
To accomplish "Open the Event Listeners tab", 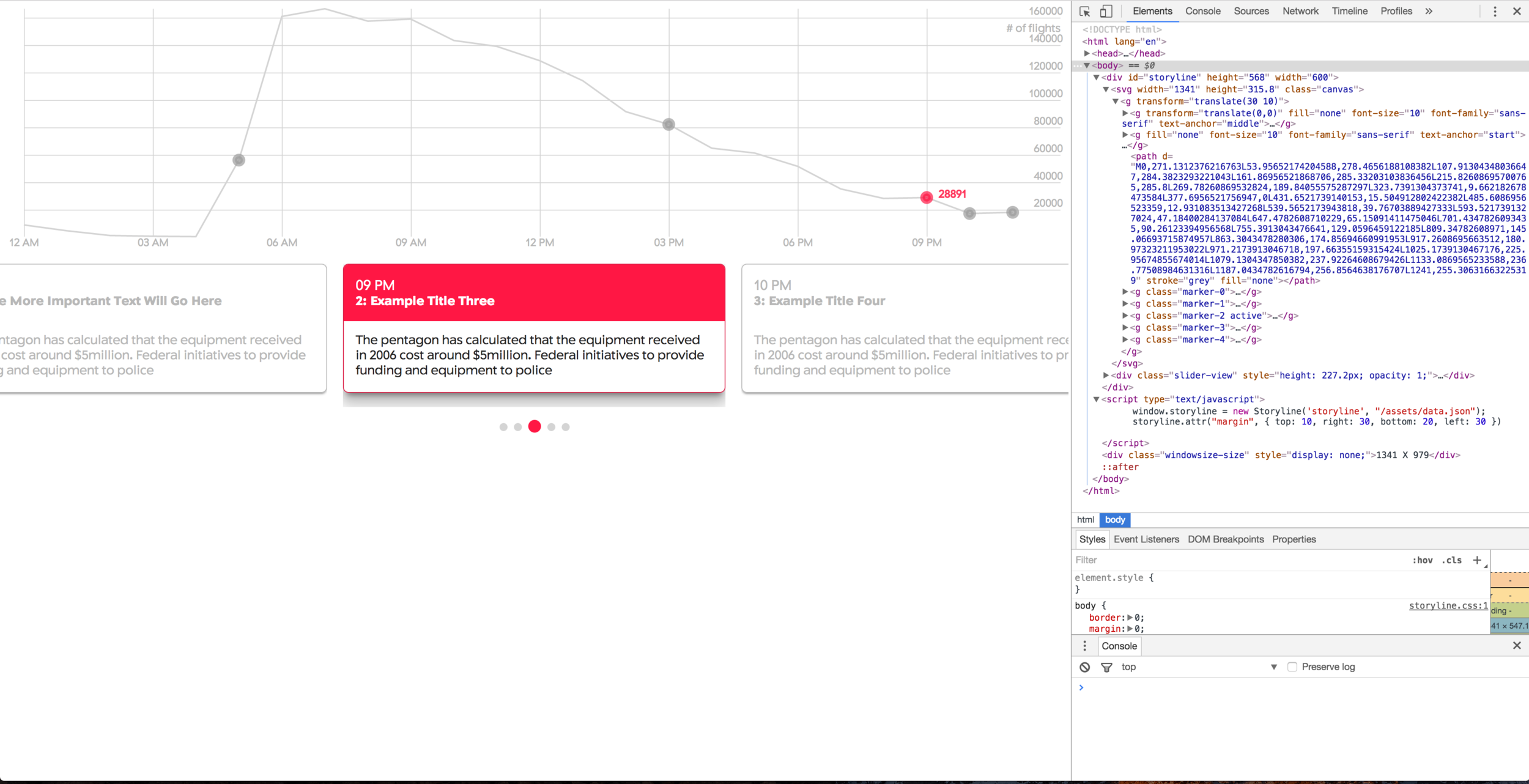I will (1146, 539).
